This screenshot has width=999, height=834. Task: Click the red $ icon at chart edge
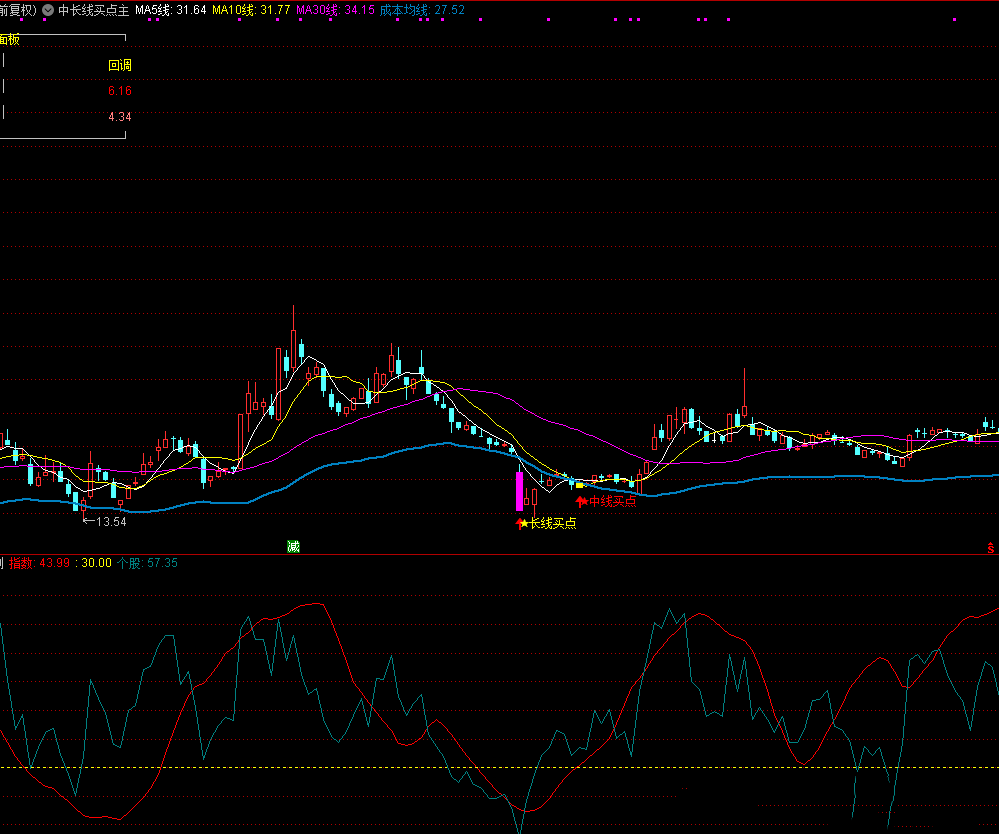point(990,547)
